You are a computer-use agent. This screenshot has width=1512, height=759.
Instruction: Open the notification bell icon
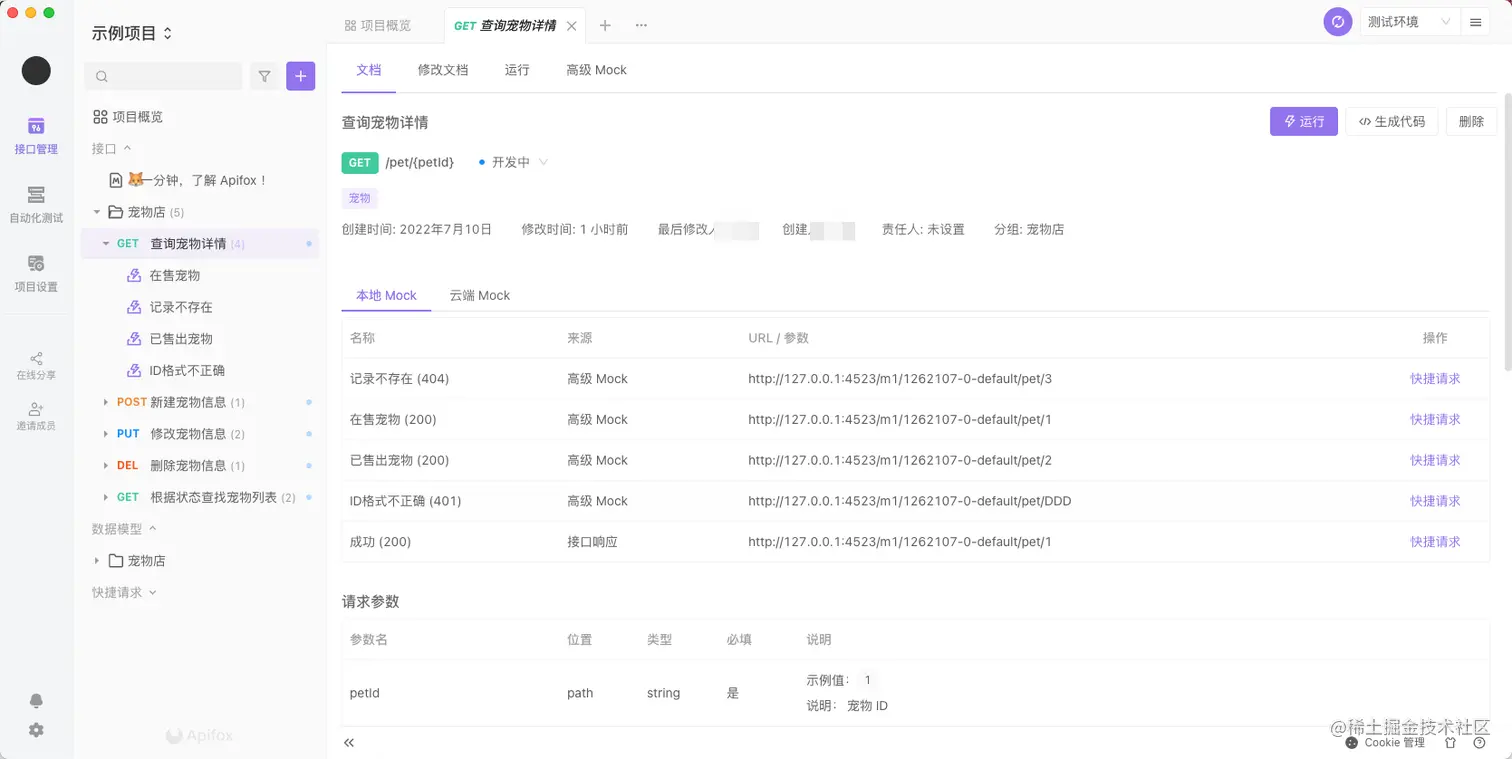(x=36, y=700)
